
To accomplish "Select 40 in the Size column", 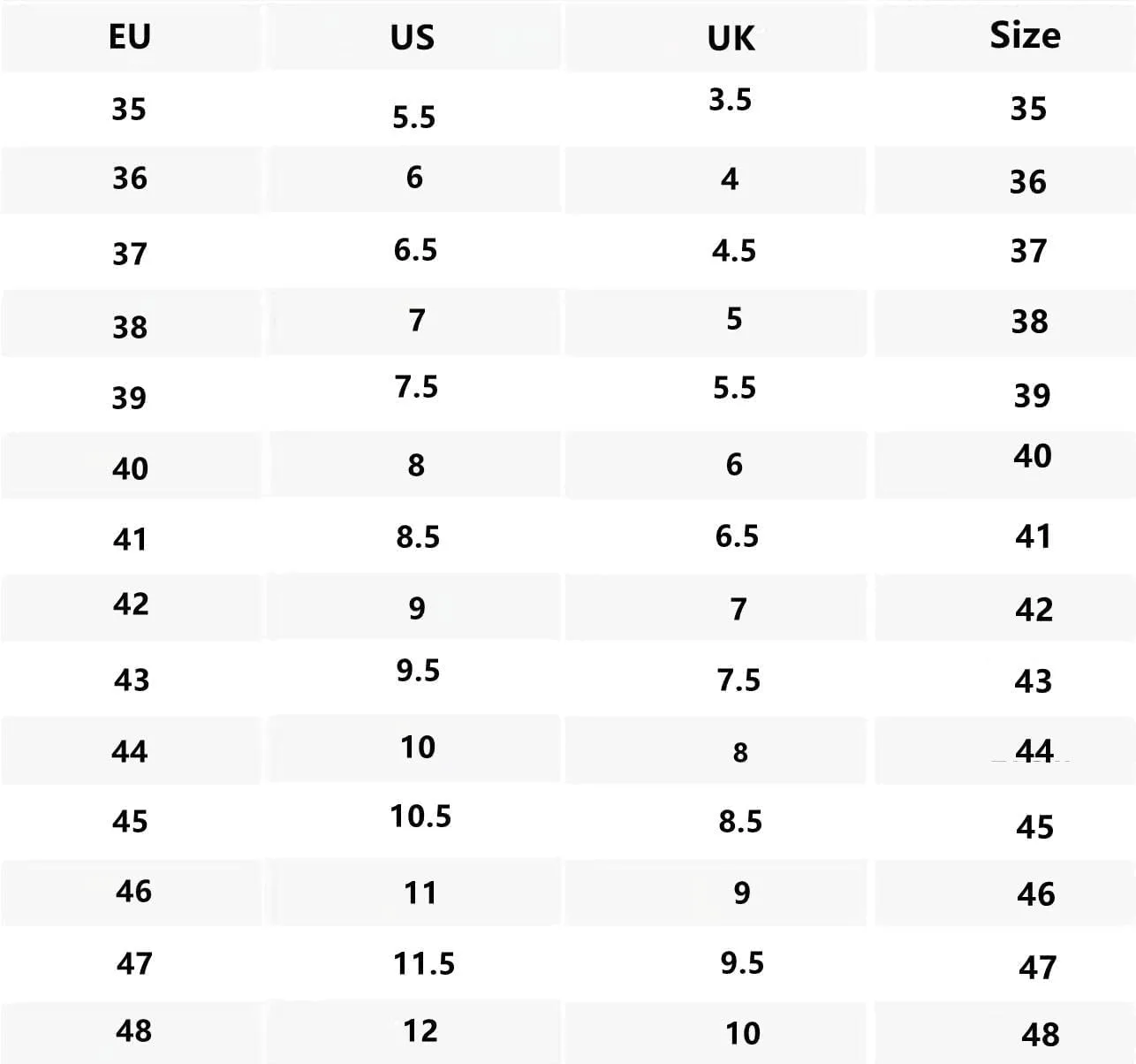I will (x=1032, y=456).
